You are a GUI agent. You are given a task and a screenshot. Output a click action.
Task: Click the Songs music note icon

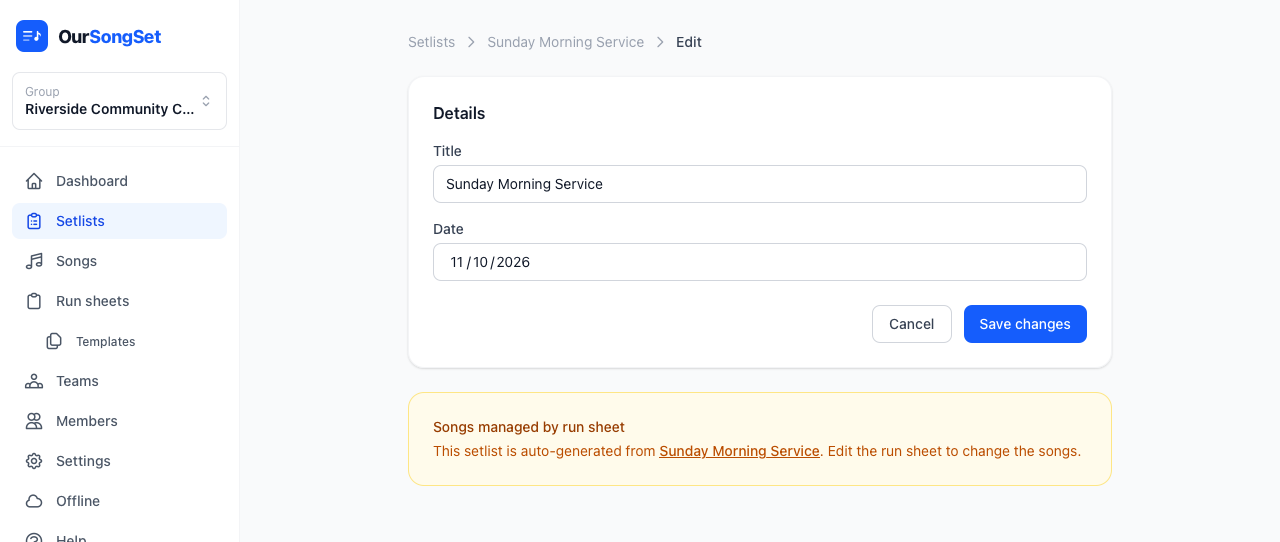click(34, 261)
